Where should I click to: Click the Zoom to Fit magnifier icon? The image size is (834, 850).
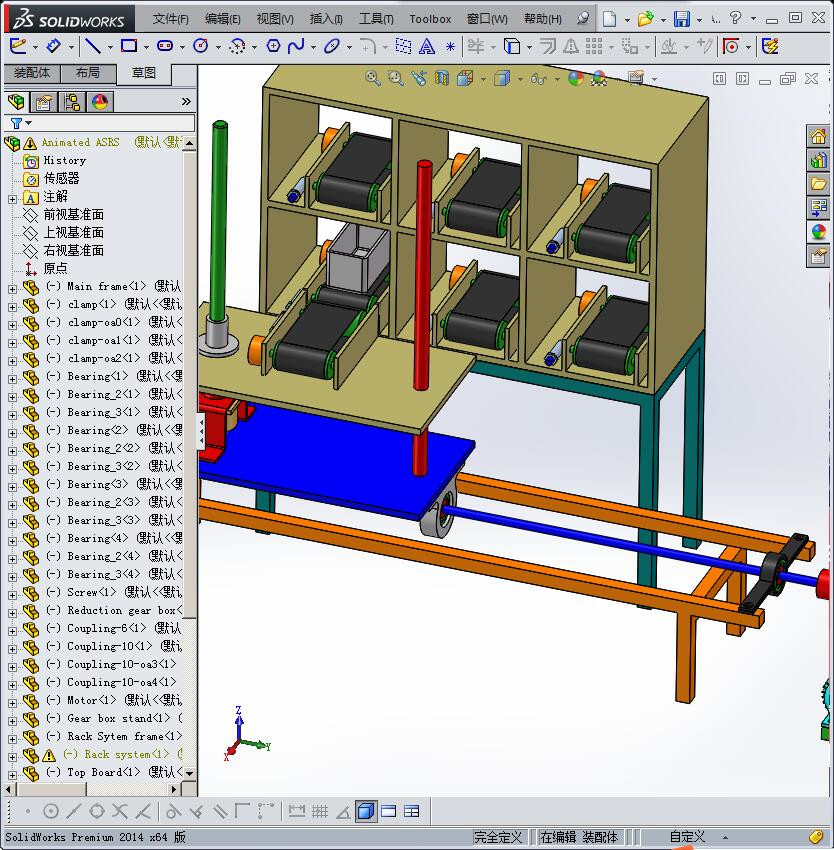(373, 78)
